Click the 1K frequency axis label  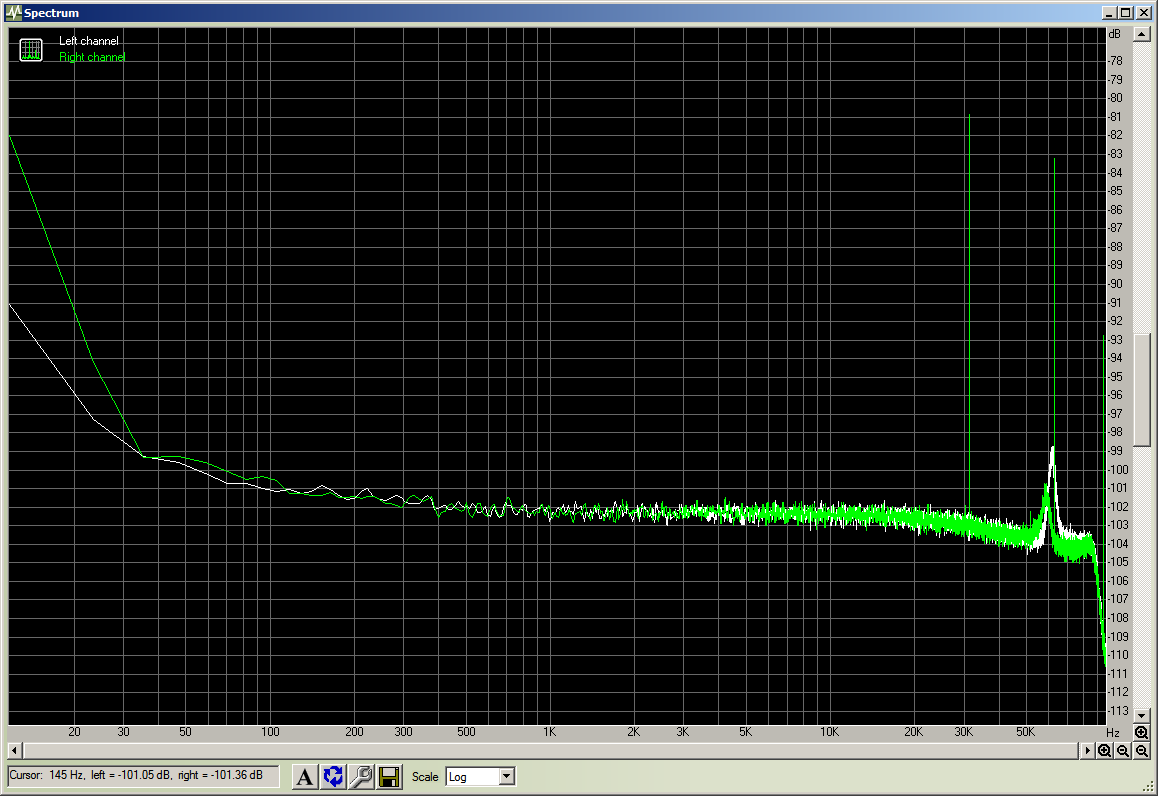click(549, 732)
